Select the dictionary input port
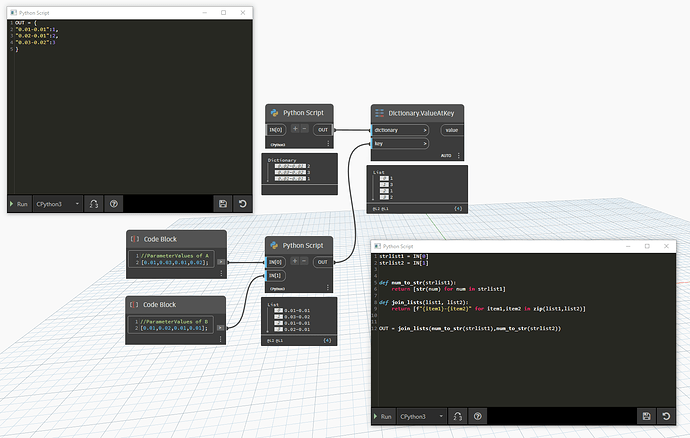Screen dimensions: 690x438 [400, 130]
